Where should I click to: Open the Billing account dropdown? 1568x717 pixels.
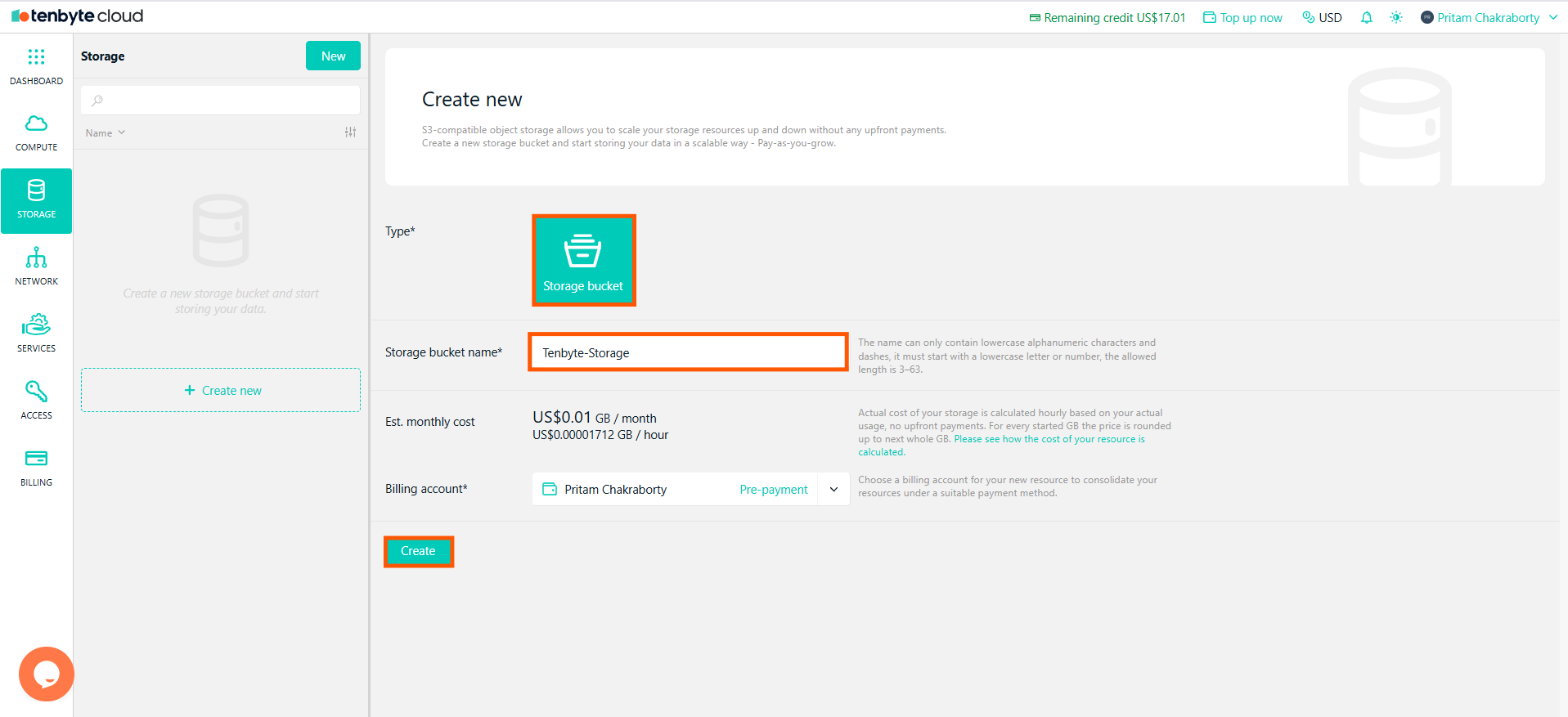(x=690, y=489)
